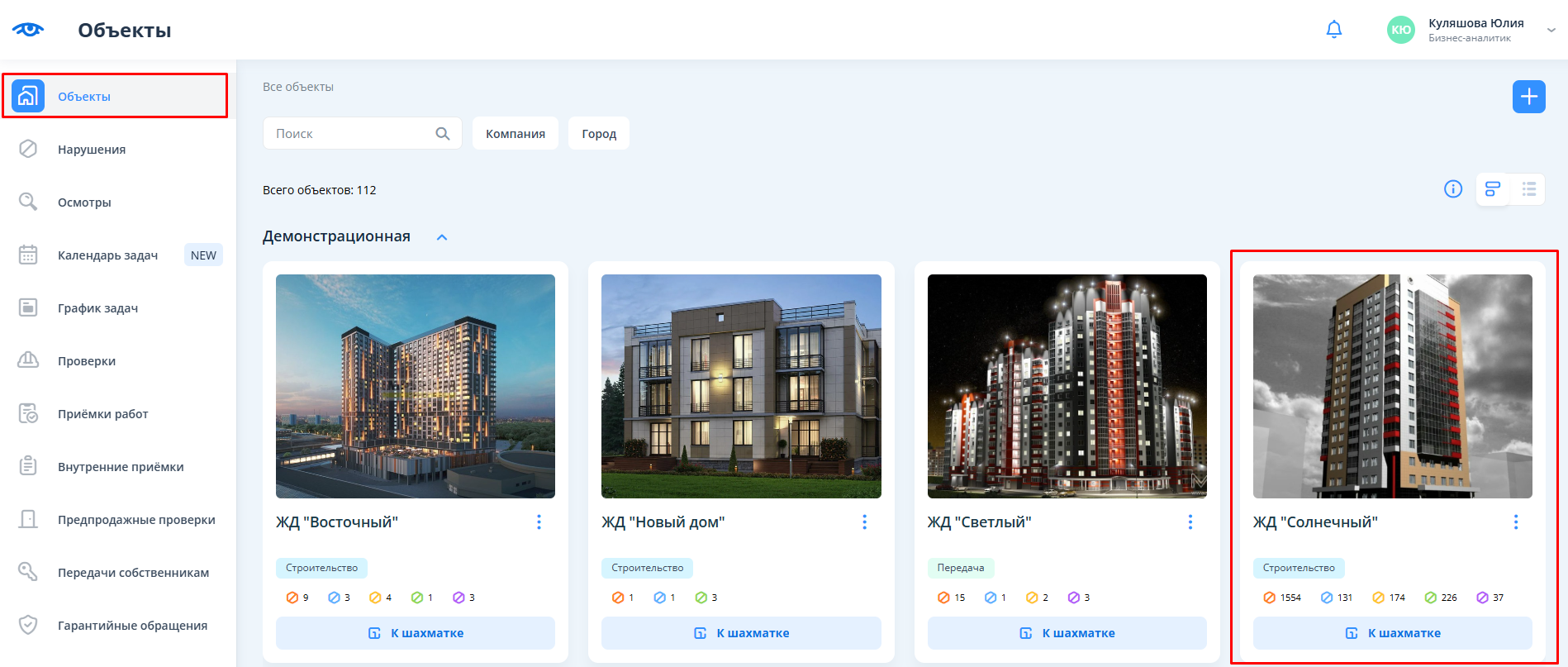Open the eye logo home icon
Image resolution: width=1568 pixels, height=667 pixels.
(28, 30)
